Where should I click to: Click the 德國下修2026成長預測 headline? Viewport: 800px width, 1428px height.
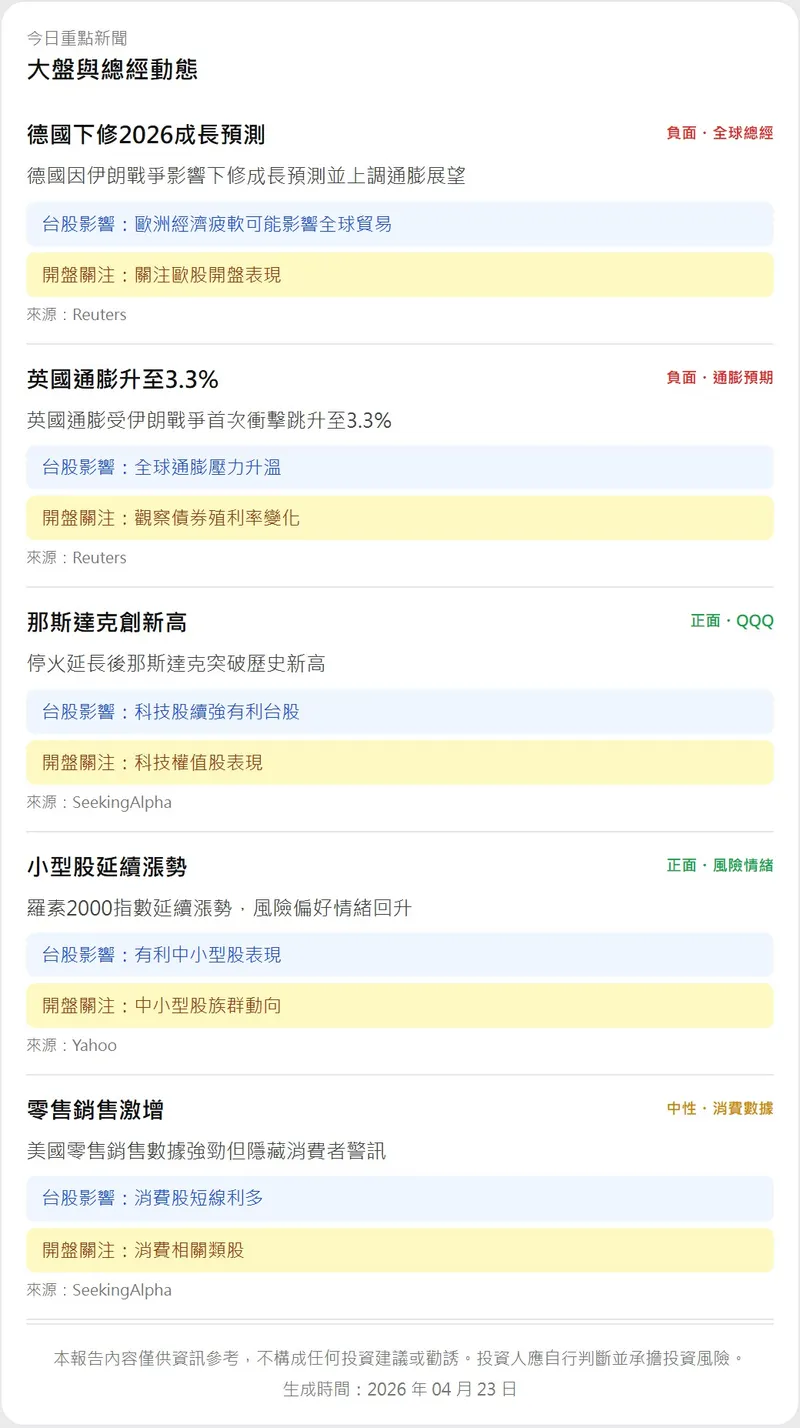pyautogui.click(x=146, y=135)
